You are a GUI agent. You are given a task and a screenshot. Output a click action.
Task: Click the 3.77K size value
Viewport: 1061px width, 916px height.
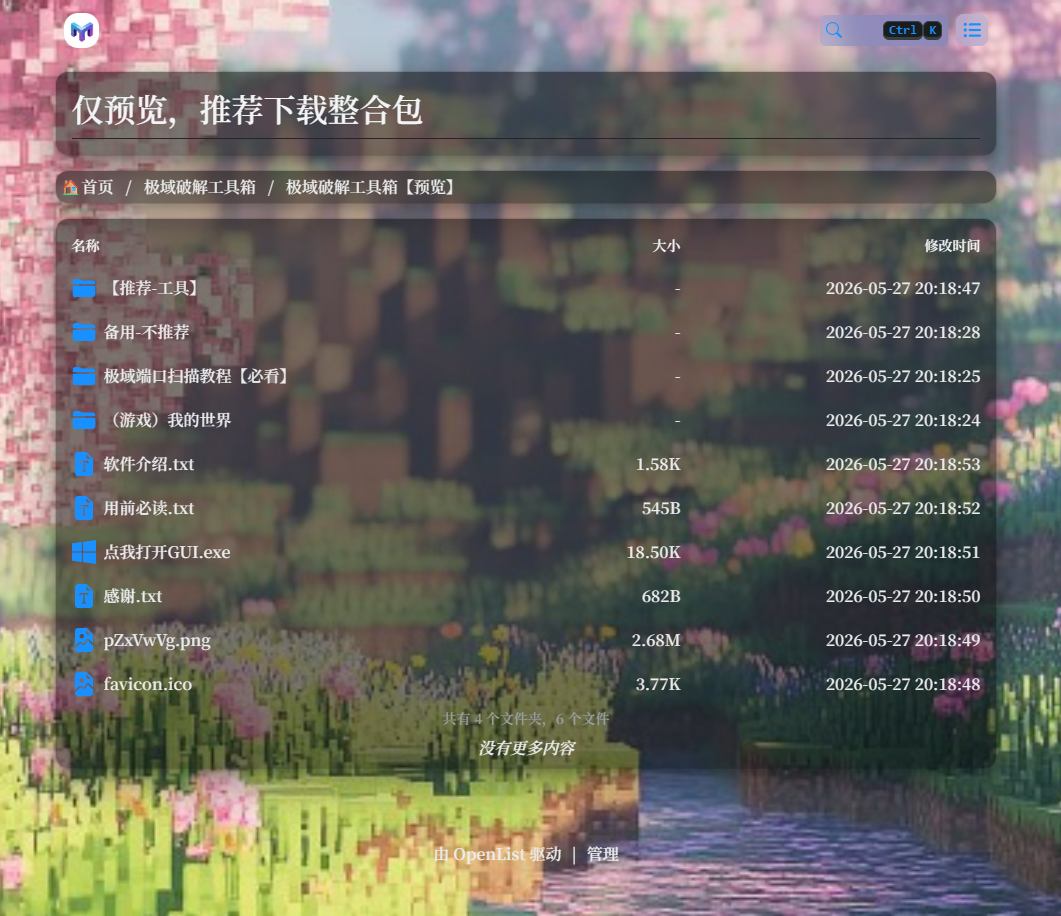[658, 684]
